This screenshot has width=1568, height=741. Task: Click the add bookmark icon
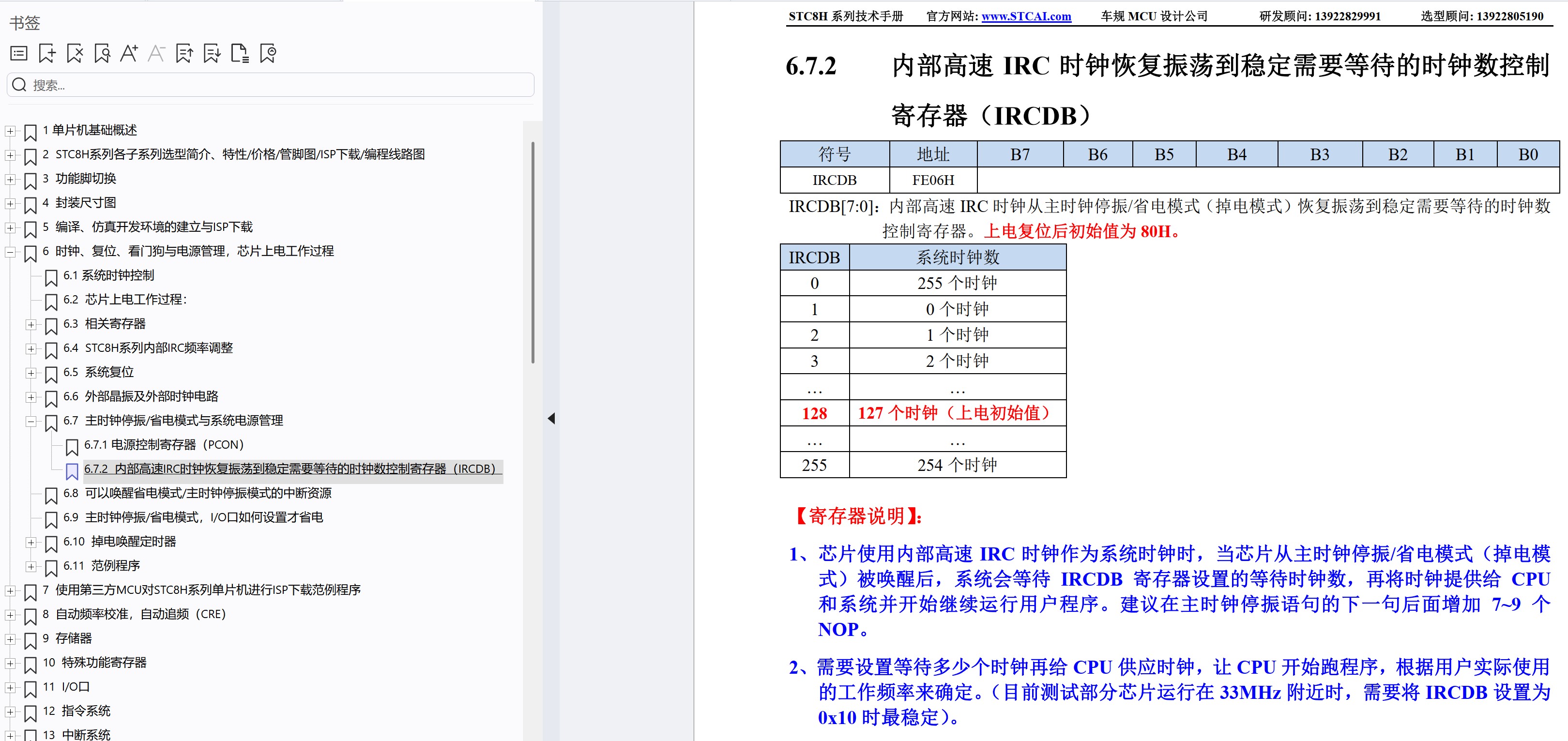(x=47, y=54)
